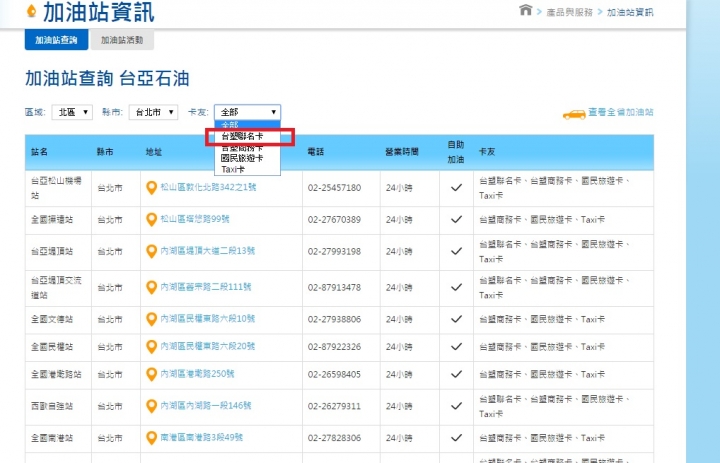Viewport: 720px width, 463px height.
Task: Open address link 松山區敦化北路342之1號
Action: [x=208, y=187]
